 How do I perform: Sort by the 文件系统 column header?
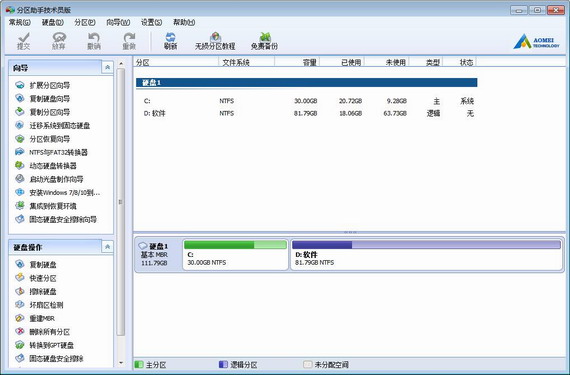[x=246, y=62]
